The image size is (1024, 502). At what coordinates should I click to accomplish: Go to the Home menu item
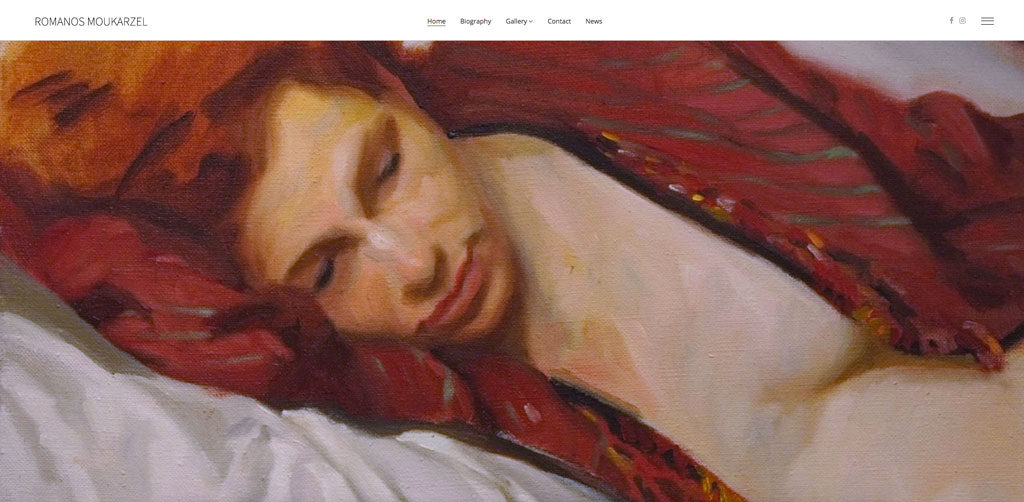(x=436, y=21)
